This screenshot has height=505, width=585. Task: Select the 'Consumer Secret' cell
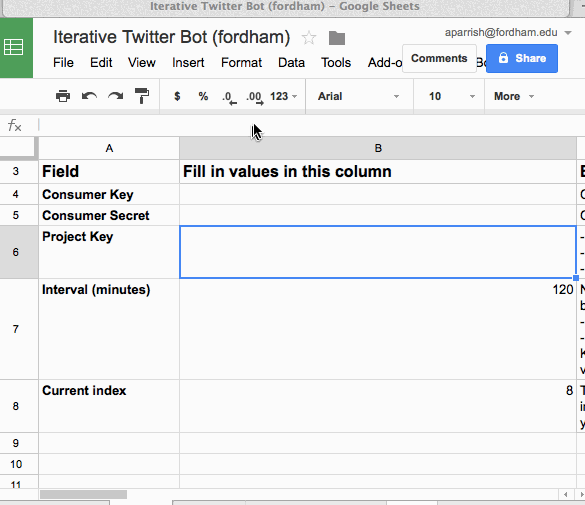109,215
